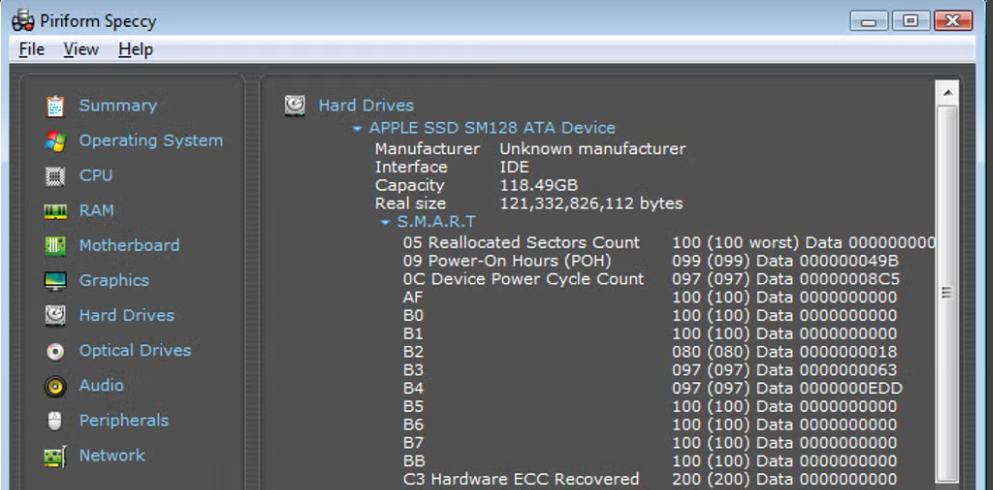Click the Motherboard circuit icon
The image size is (993, 490).
click(55, 246)
